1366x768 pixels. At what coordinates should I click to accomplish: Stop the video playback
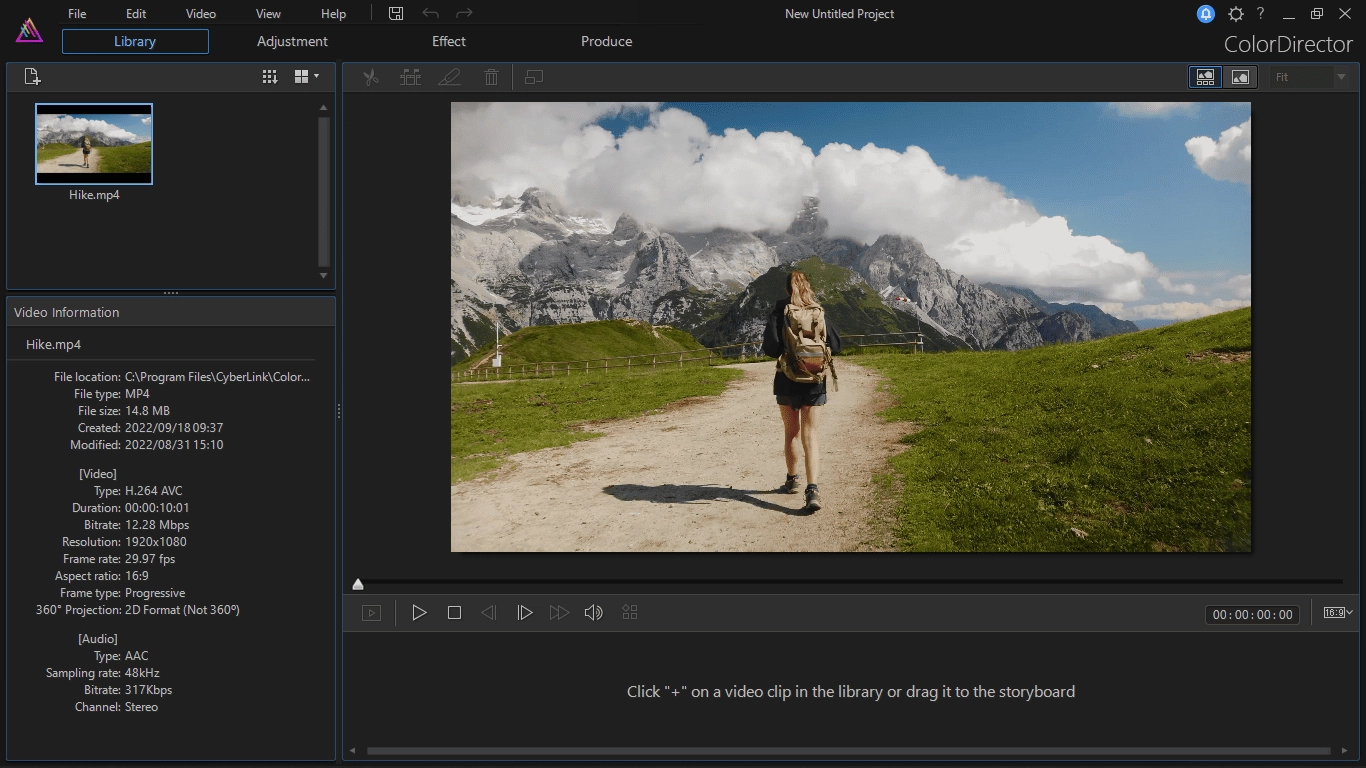click(x=454, y=613)
